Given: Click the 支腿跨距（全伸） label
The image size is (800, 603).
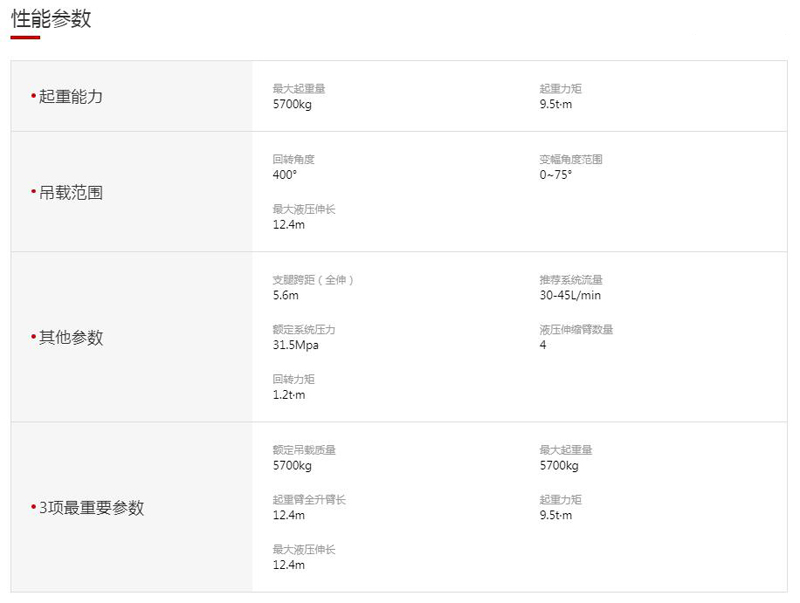Looking at the screenshot, I should pos(313,280).
